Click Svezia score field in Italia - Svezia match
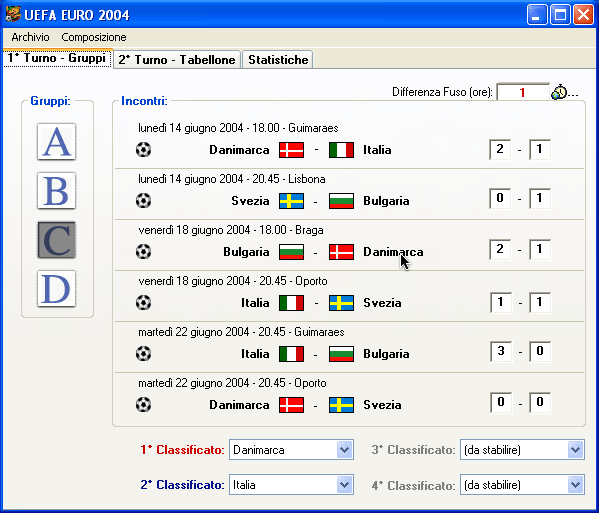The image size is (599, 513). click(540, 303)
